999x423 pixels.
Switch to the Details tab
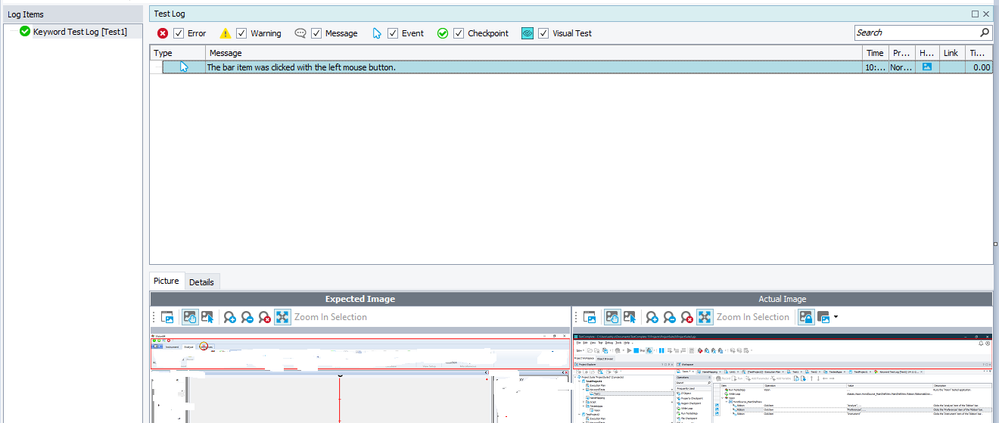pyautogui.click(x=201, y=282)
